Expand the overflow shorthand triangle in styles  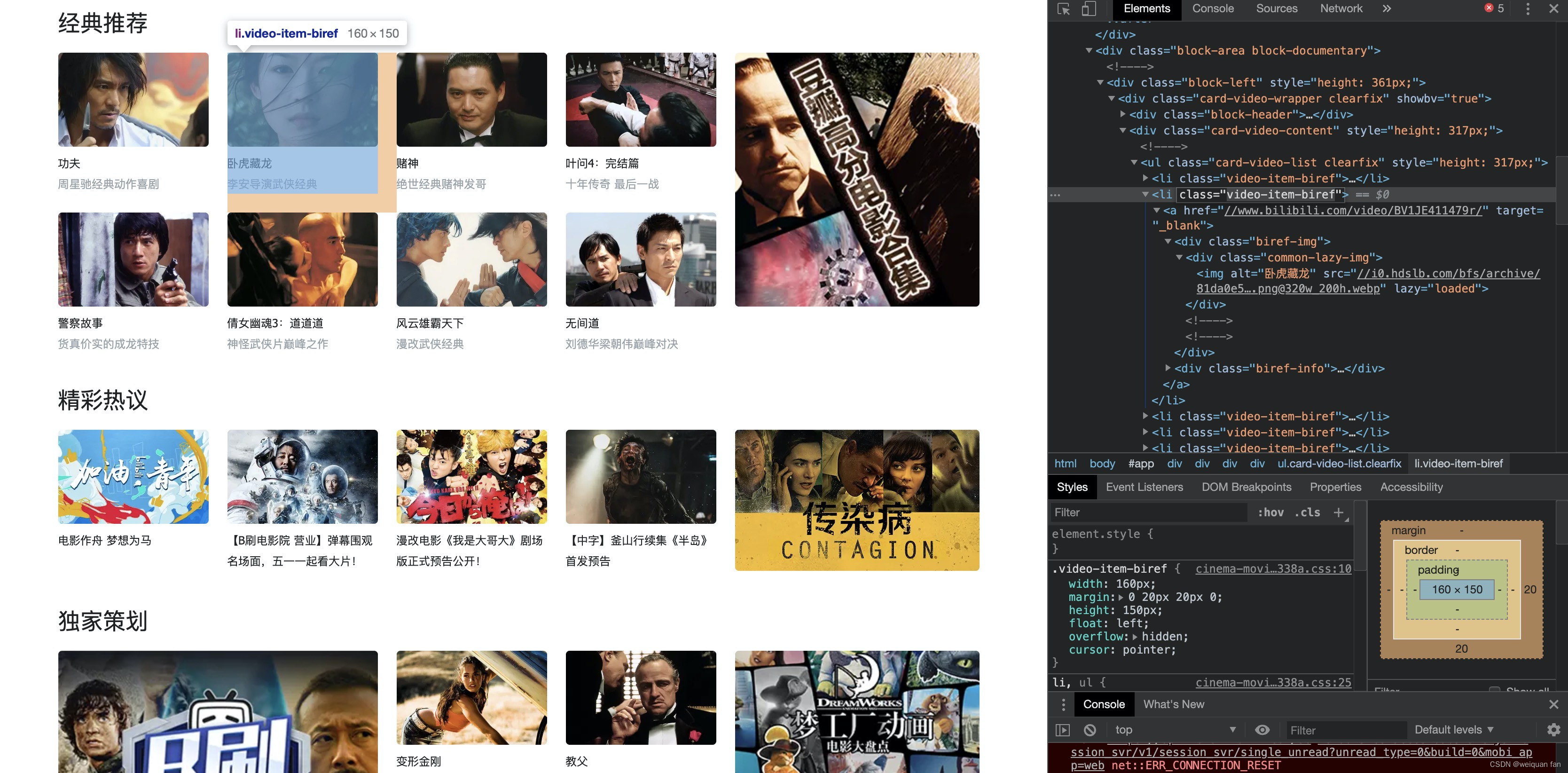(1135, 637)
